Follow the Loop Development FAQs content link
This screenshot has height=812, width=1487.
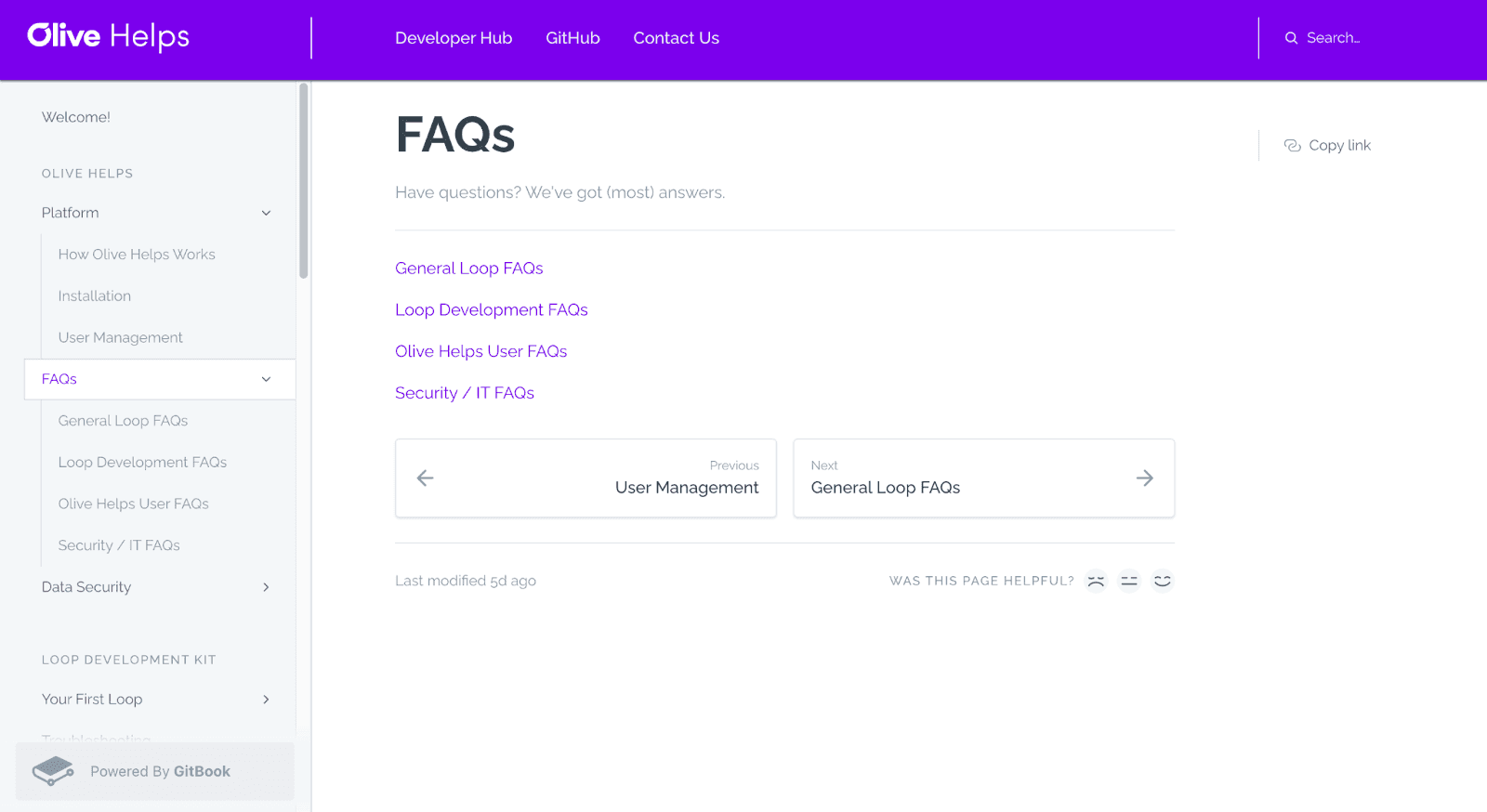492,310
